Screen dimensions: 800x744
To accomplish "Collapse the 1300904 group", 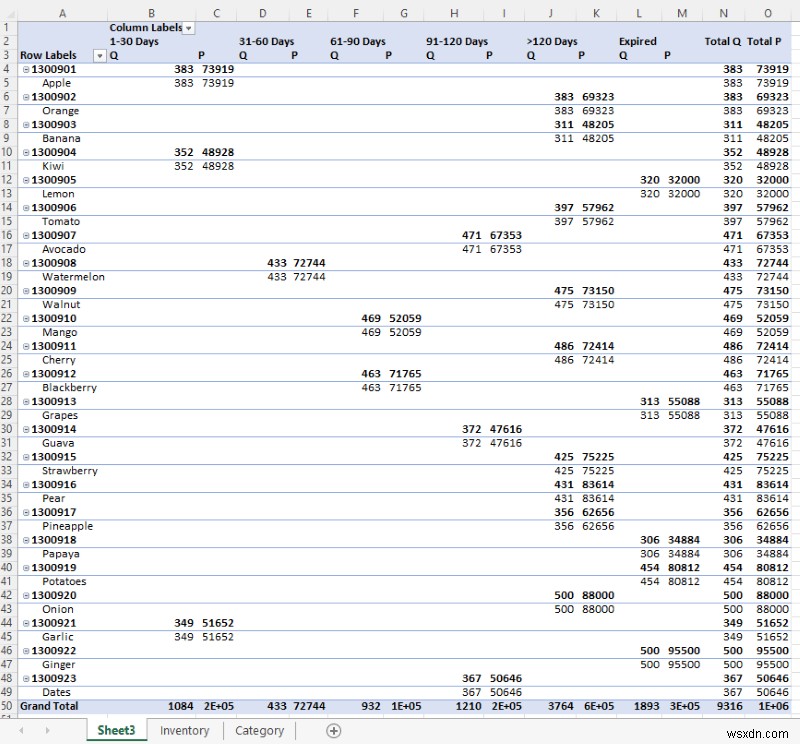I will point(26,153).
